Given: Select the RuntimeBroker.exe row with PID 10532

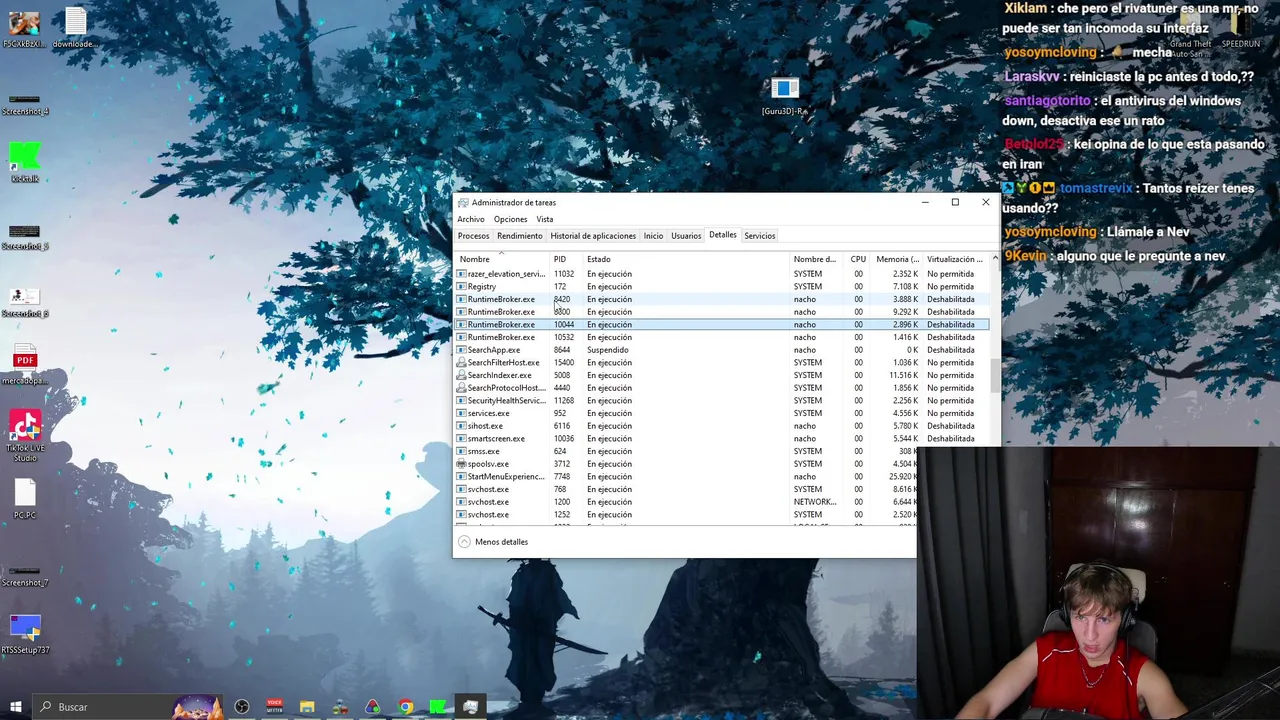Looking at the screenshot, I should click(x=722, y=337).
